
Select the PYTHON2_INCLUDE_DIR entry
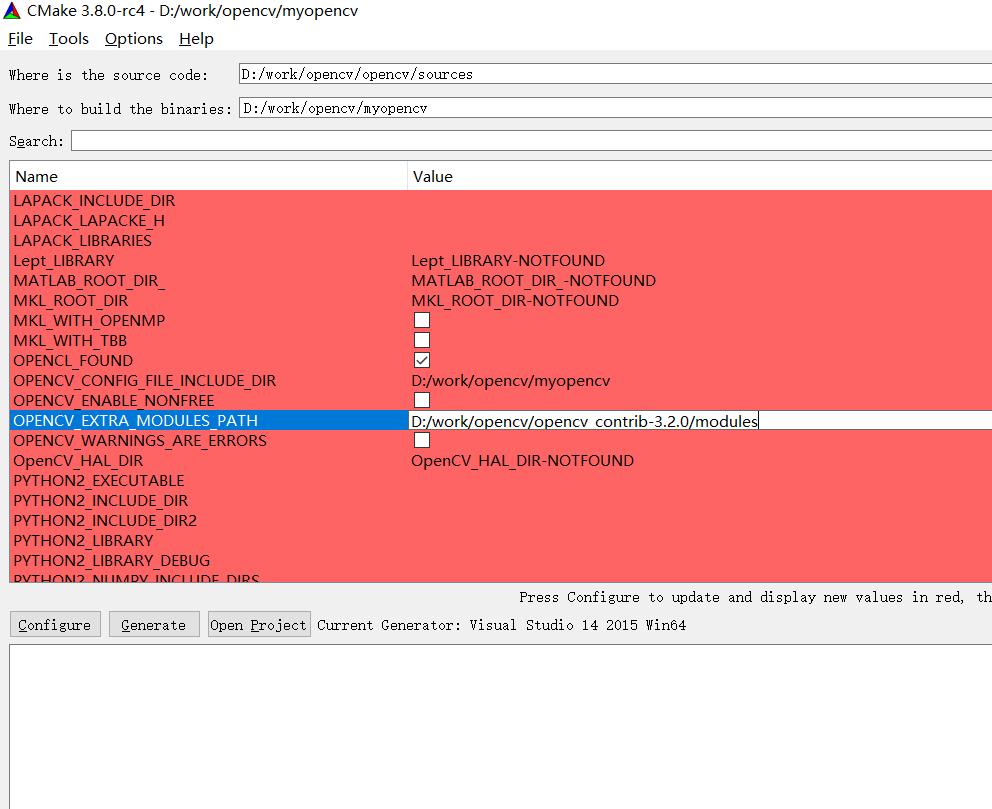pos(101,500)
